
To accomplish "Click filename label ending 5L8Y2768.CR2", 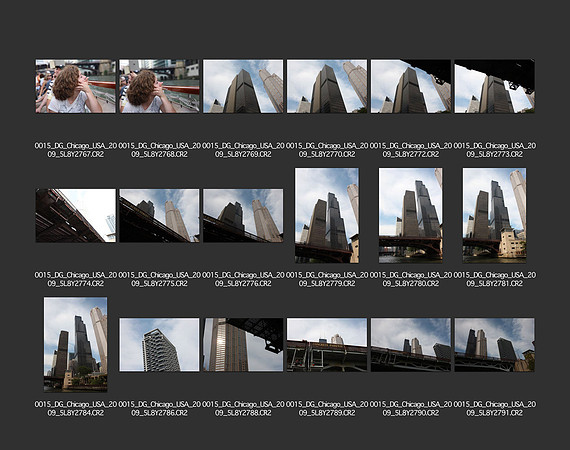I will tap(159, 150).
